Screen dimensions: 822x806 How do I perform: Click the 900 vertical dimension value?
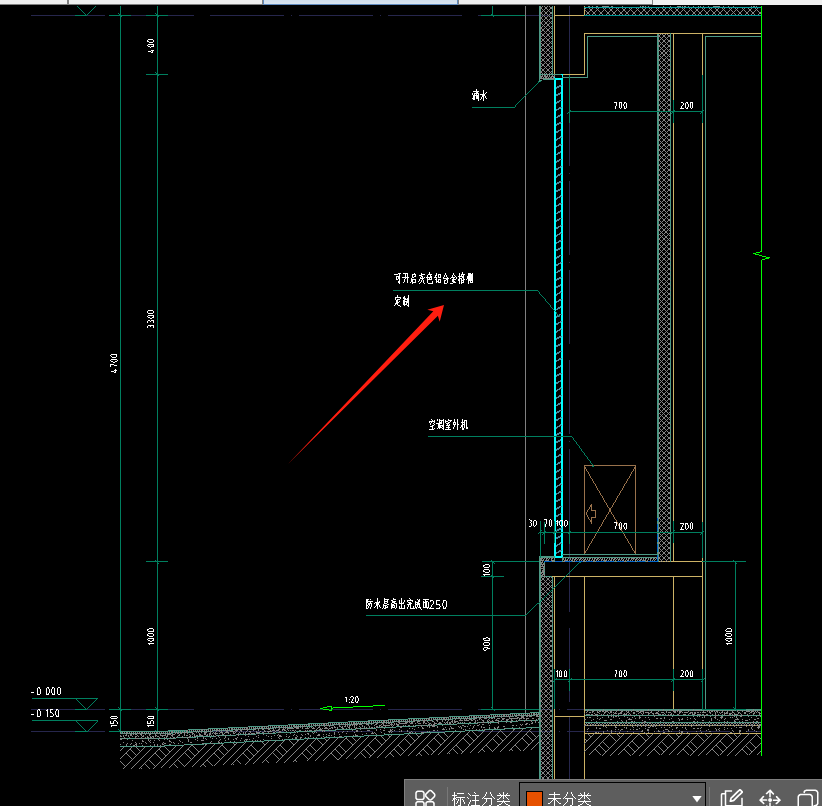pos(486,643)
